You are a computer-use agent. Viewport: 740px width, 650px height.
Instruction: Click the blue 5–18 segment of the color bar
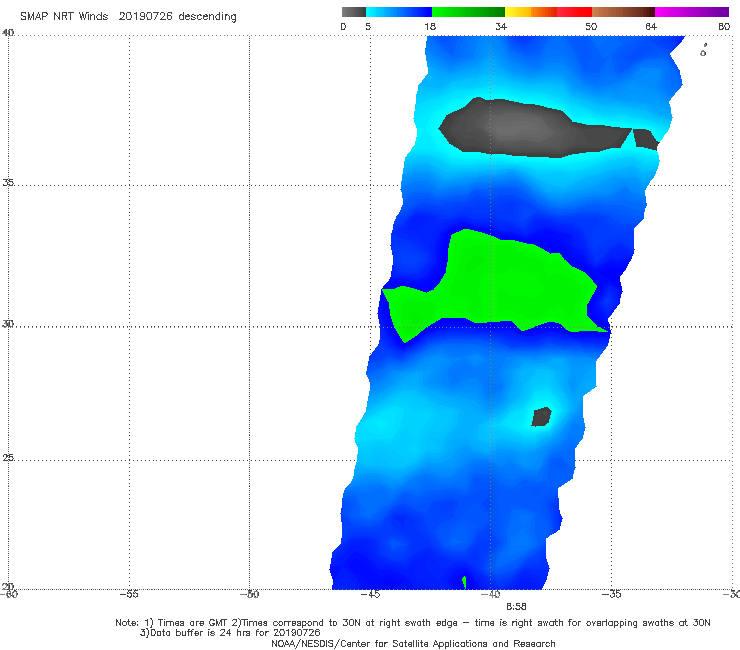pyautogui.click(x=399, y=12)
